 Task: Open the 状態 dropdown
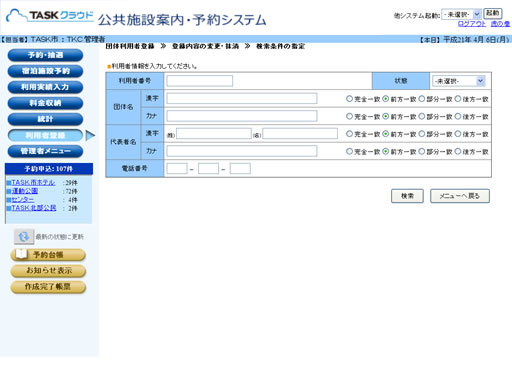pyautogui.click(x=459, y=81)
